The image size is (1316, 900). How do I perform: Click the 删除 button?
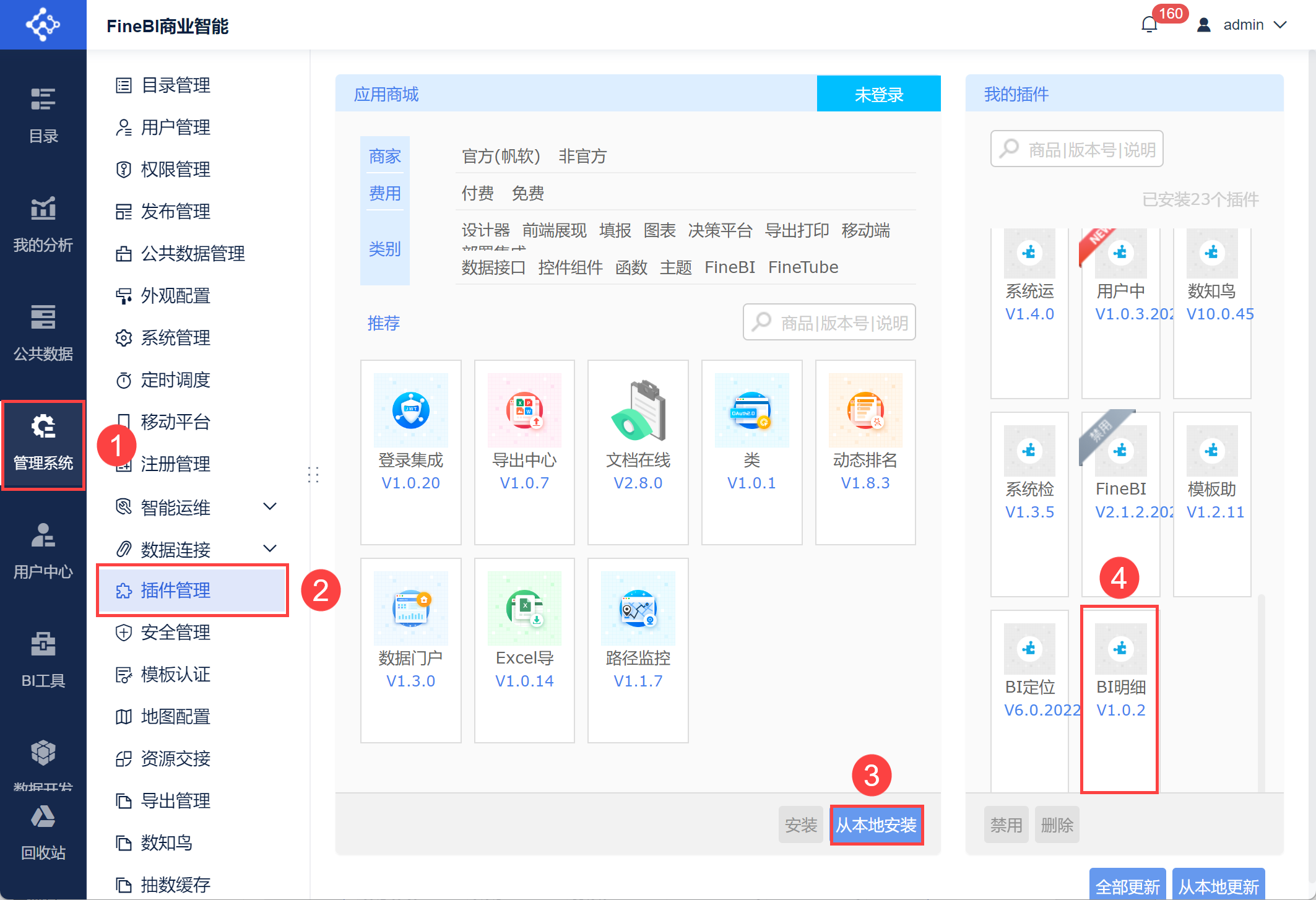[x=1057, y=824]
